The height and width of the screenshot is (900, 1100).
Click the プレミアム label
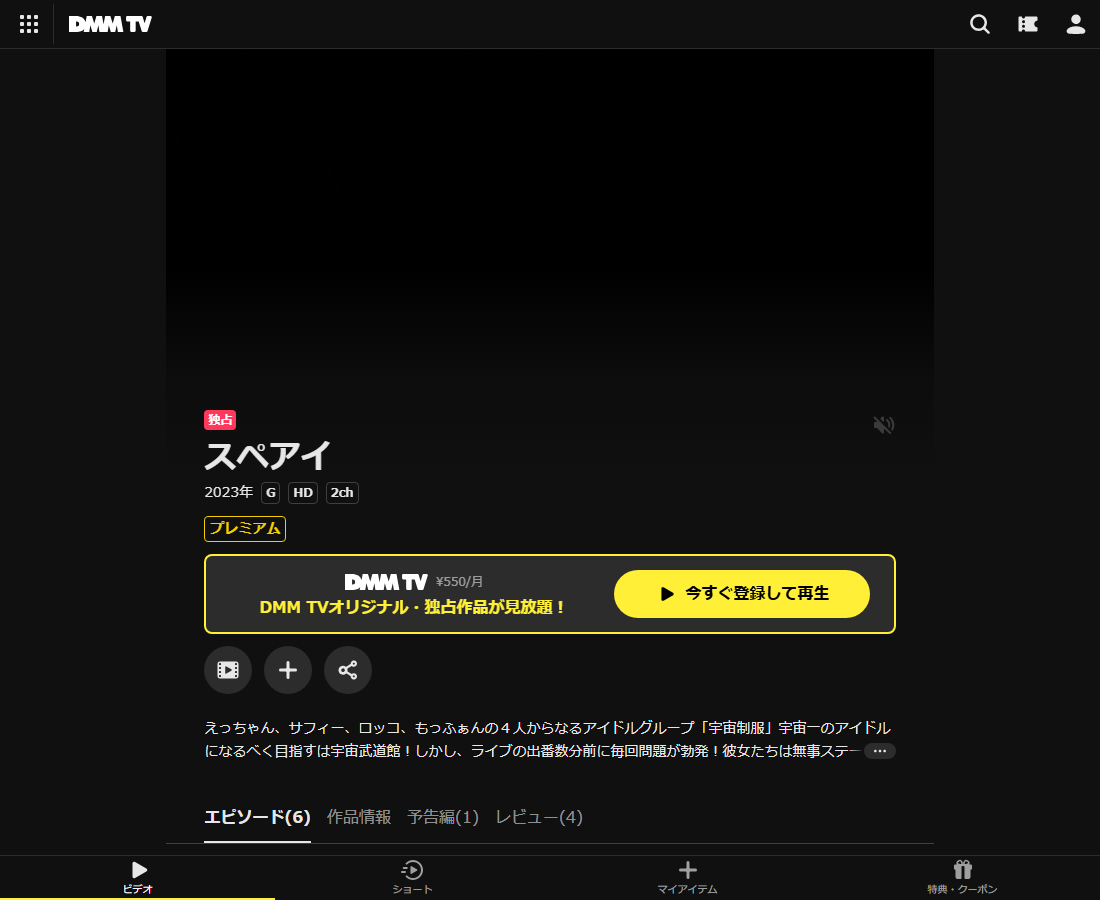coord(245,528)
